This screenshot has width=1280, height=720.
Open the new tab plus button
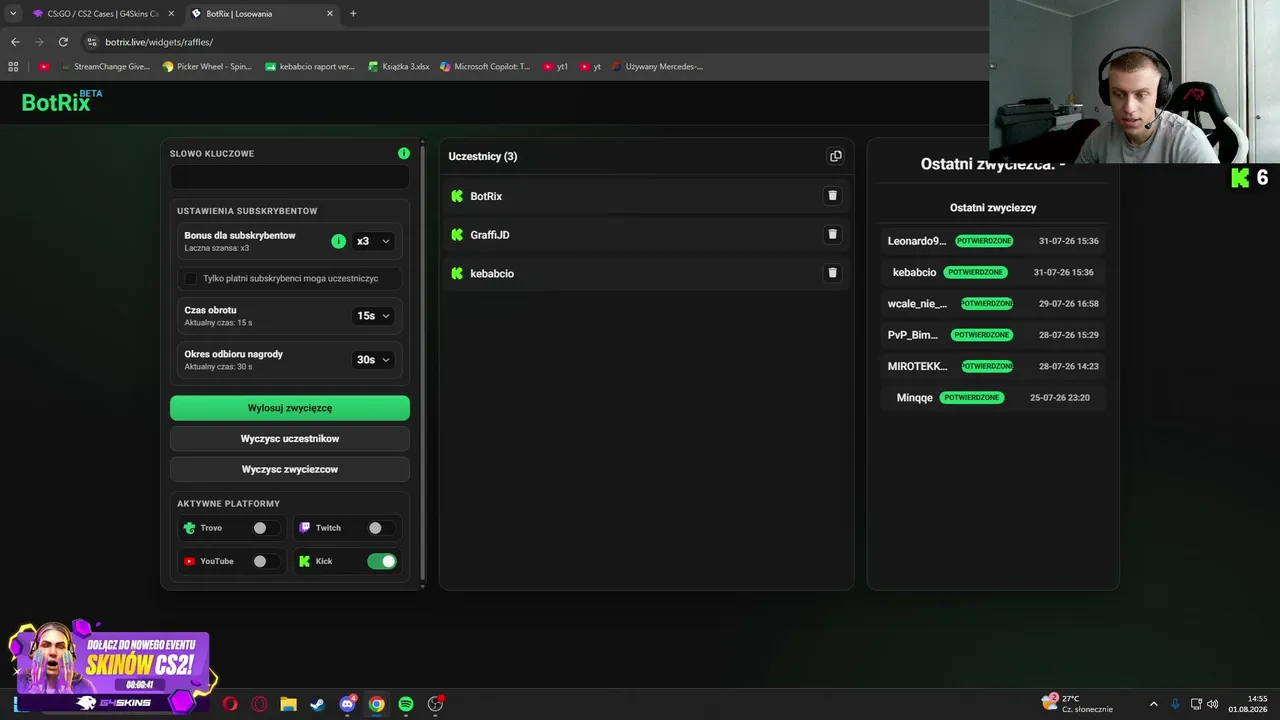[x=353, y=14]
